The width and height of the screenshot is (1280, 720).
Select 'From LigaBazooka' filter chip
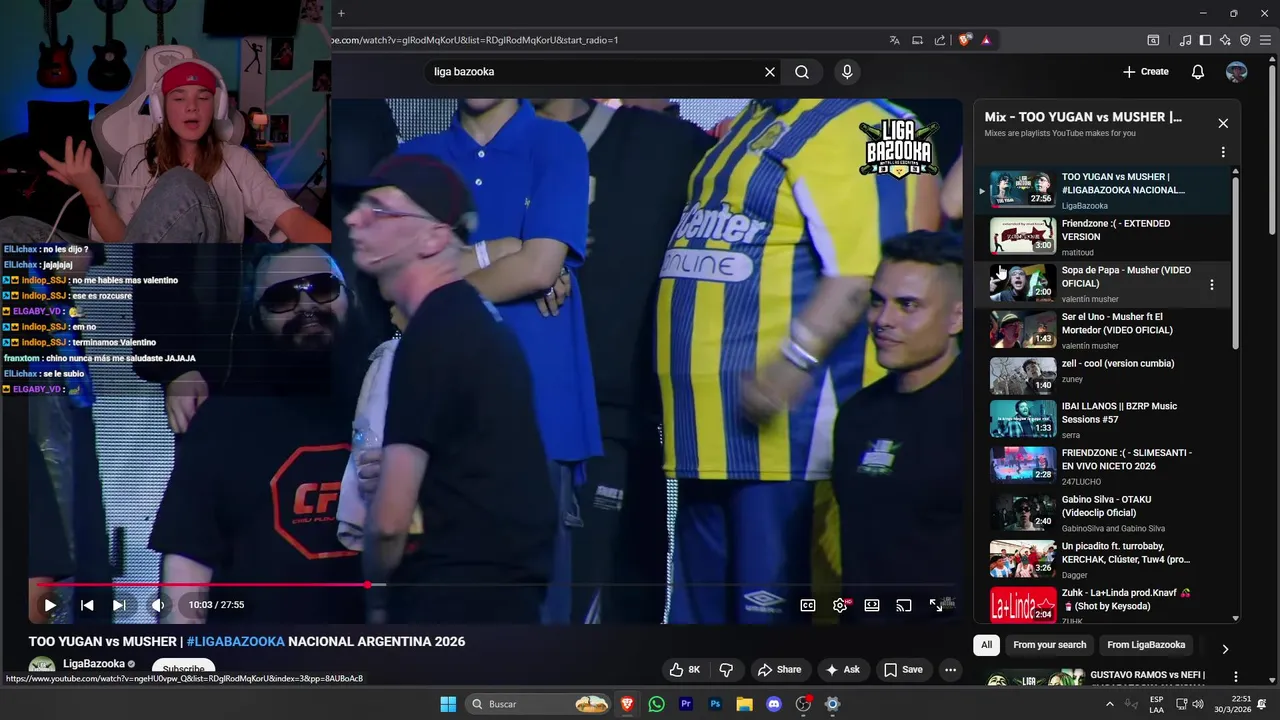point(1146,645)
